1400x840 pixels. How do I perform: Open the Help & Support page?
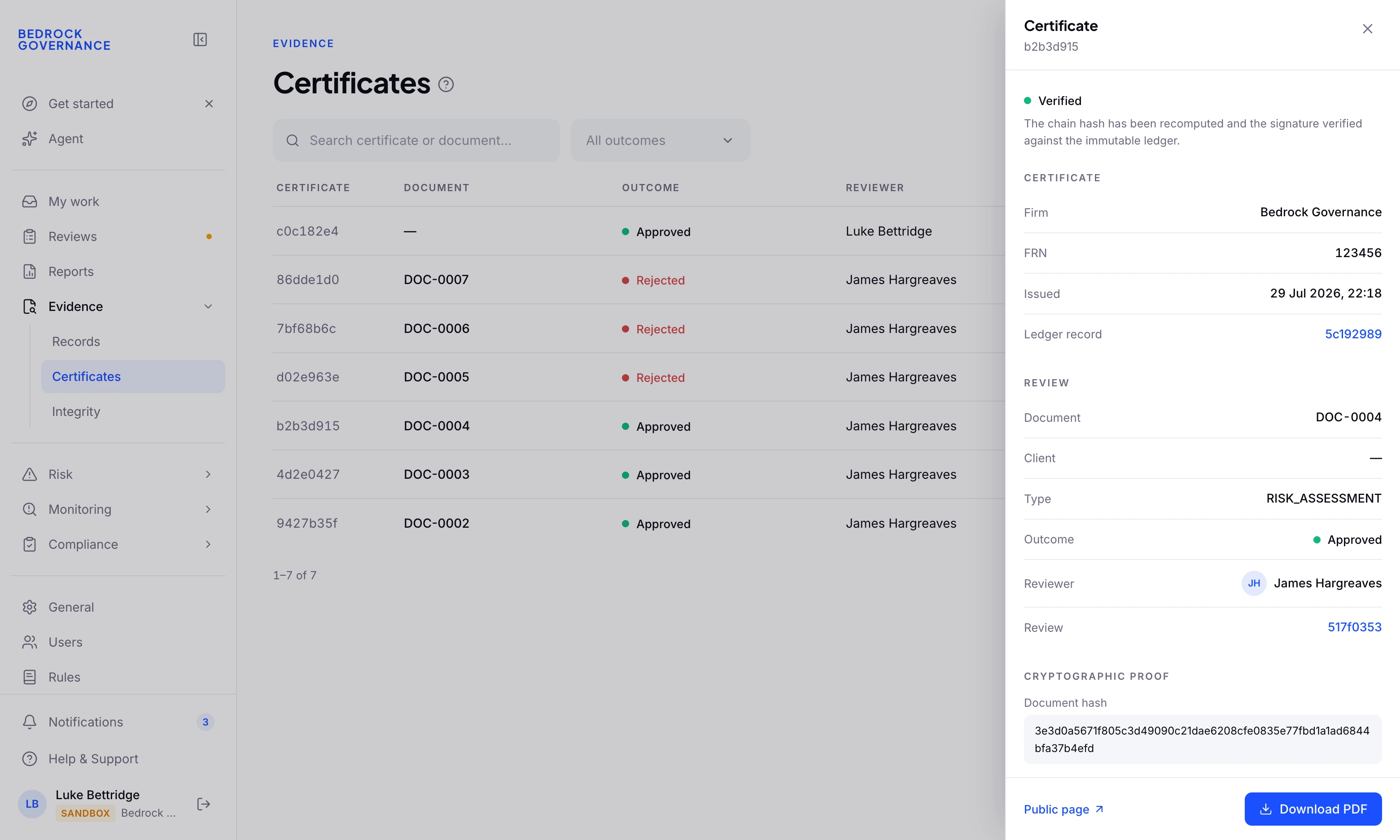[x=118, y=759]
